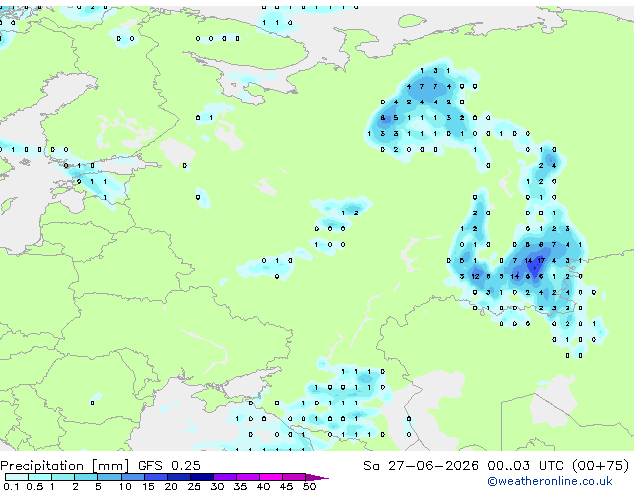Open the weatheronline.co.uk link
The width and height of the screenshot is (634, 490).
[x=550, y=481]
